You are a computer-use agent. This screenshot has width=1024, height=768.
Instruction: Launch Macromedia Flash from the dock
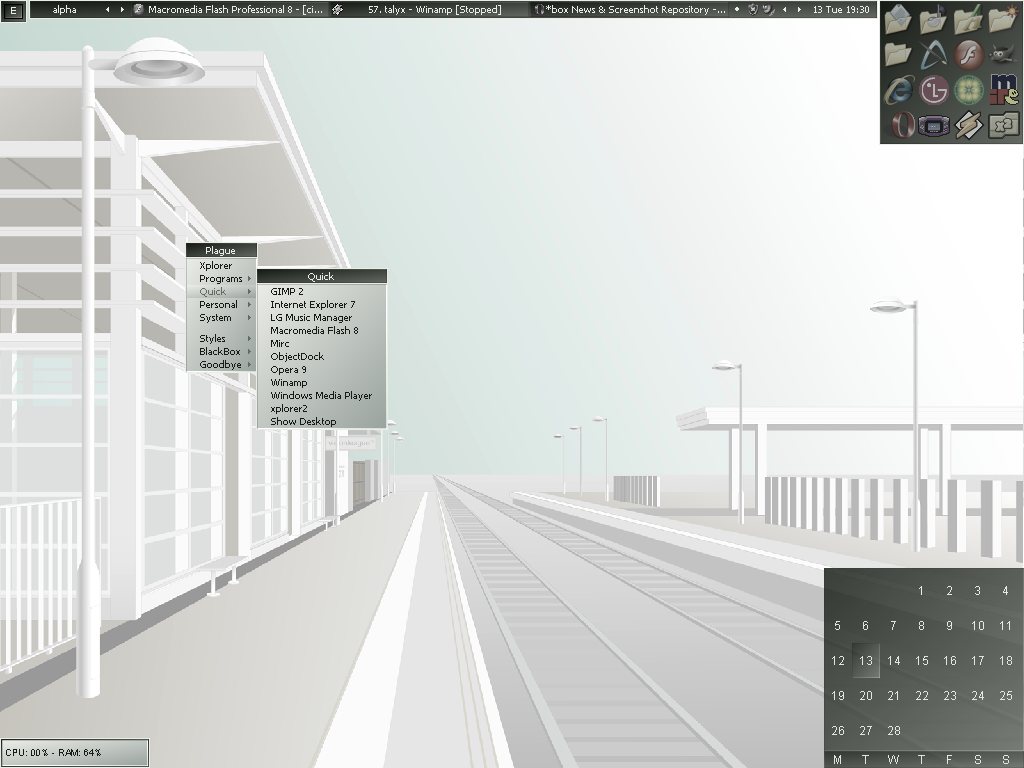(x=968, y=54)
